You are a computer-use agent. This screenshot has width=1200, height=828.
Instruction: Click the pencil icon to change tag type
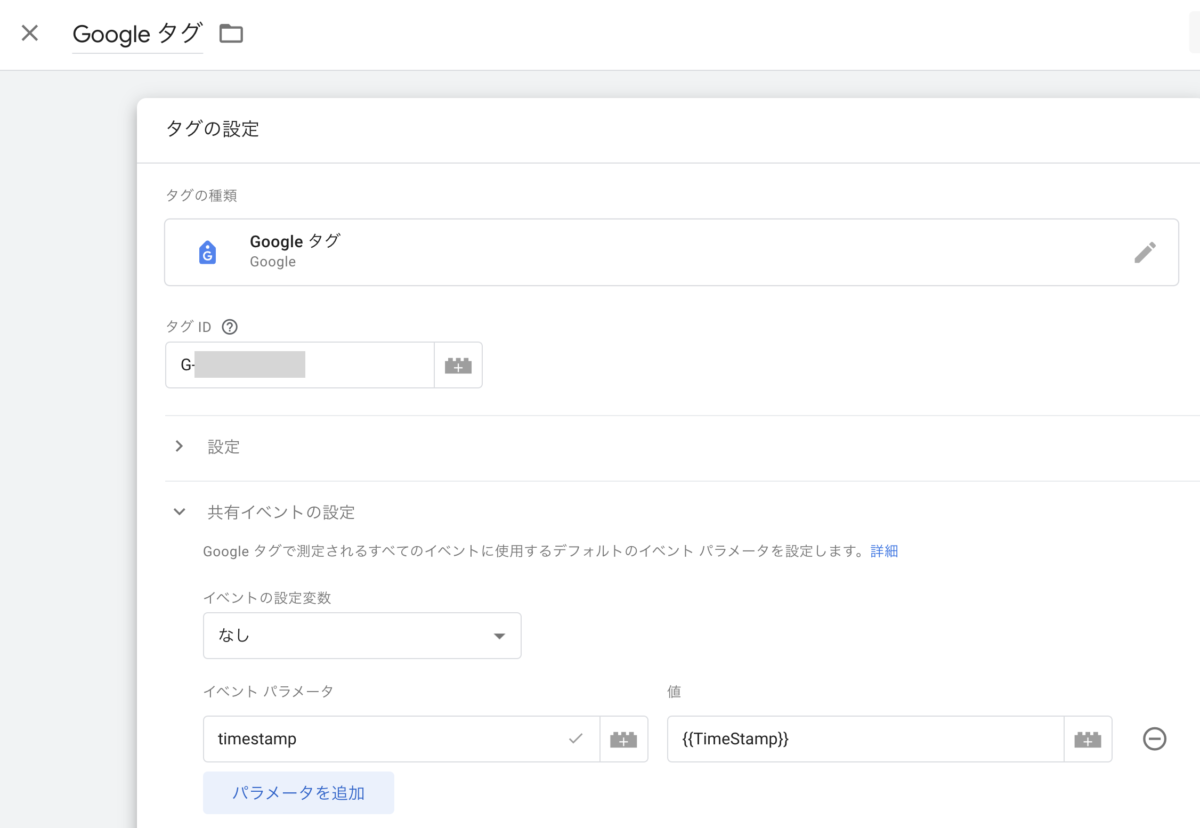click(1145, 252)
